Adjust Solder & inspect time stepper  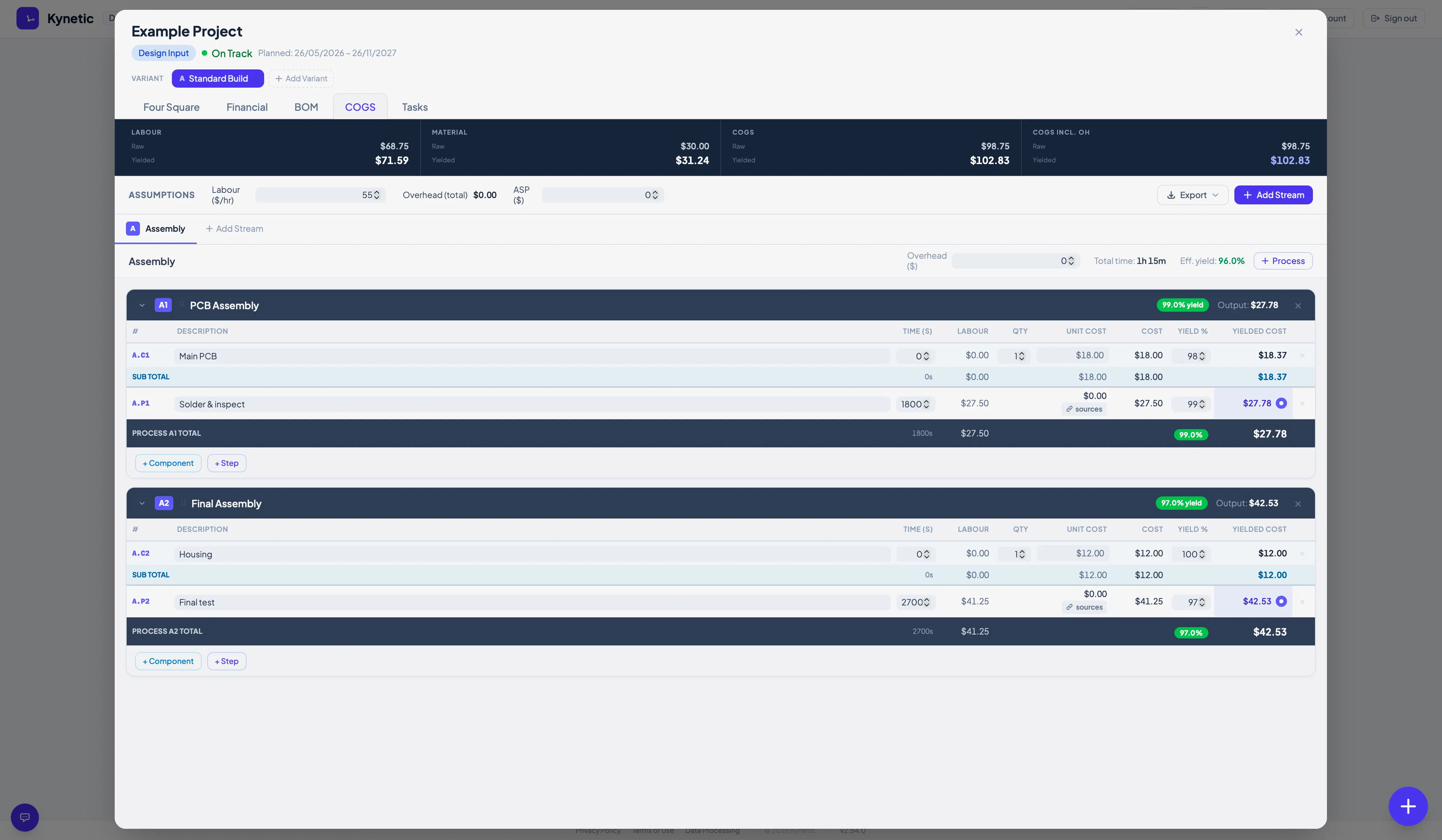point(926,404)
